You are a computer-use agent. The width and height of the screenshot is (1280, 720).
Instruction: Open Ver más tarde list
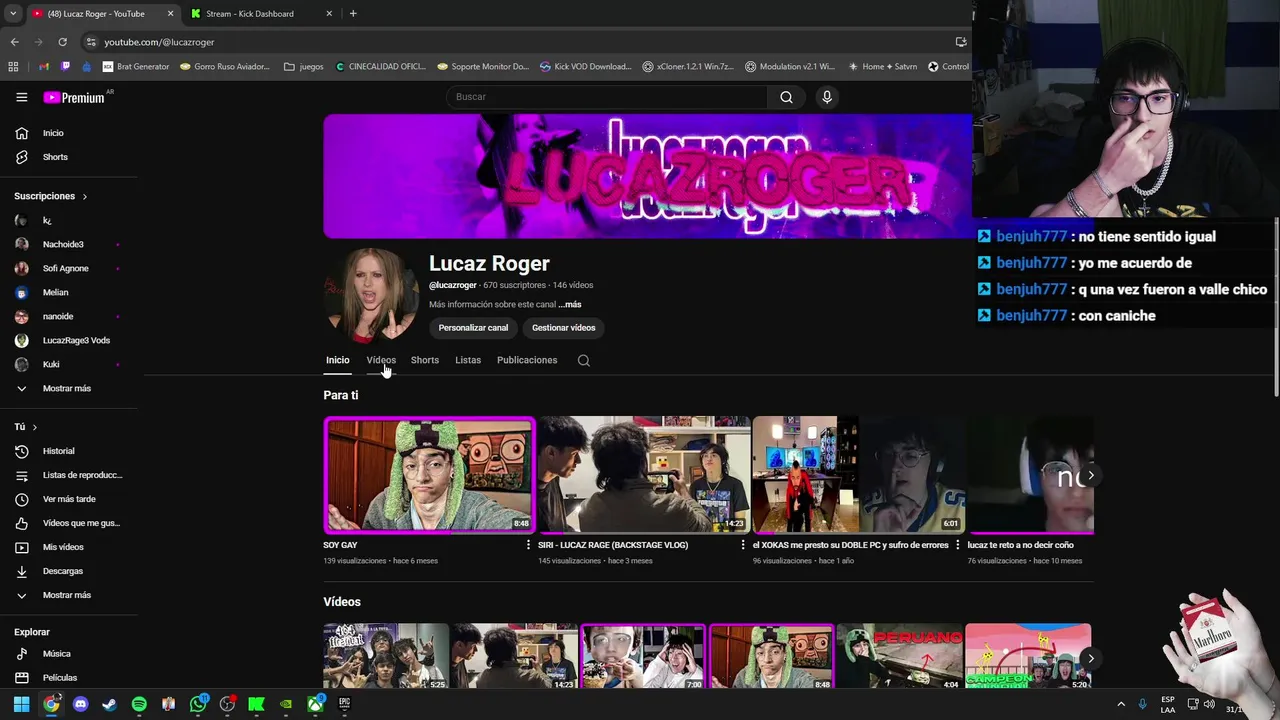click(x=69, y=499)
